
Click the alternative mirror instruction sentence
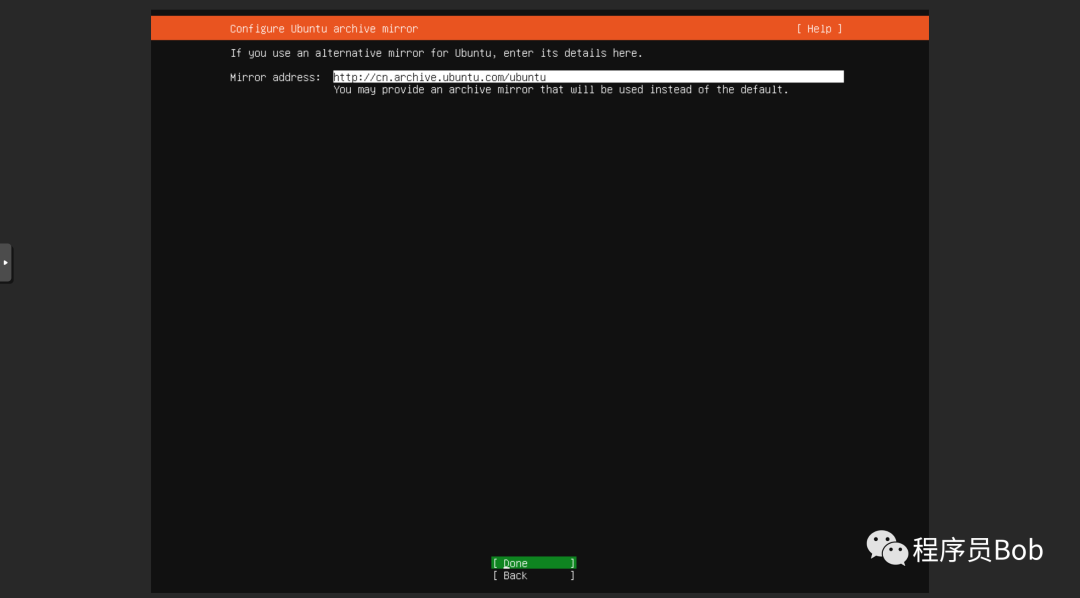click(436, 53)
